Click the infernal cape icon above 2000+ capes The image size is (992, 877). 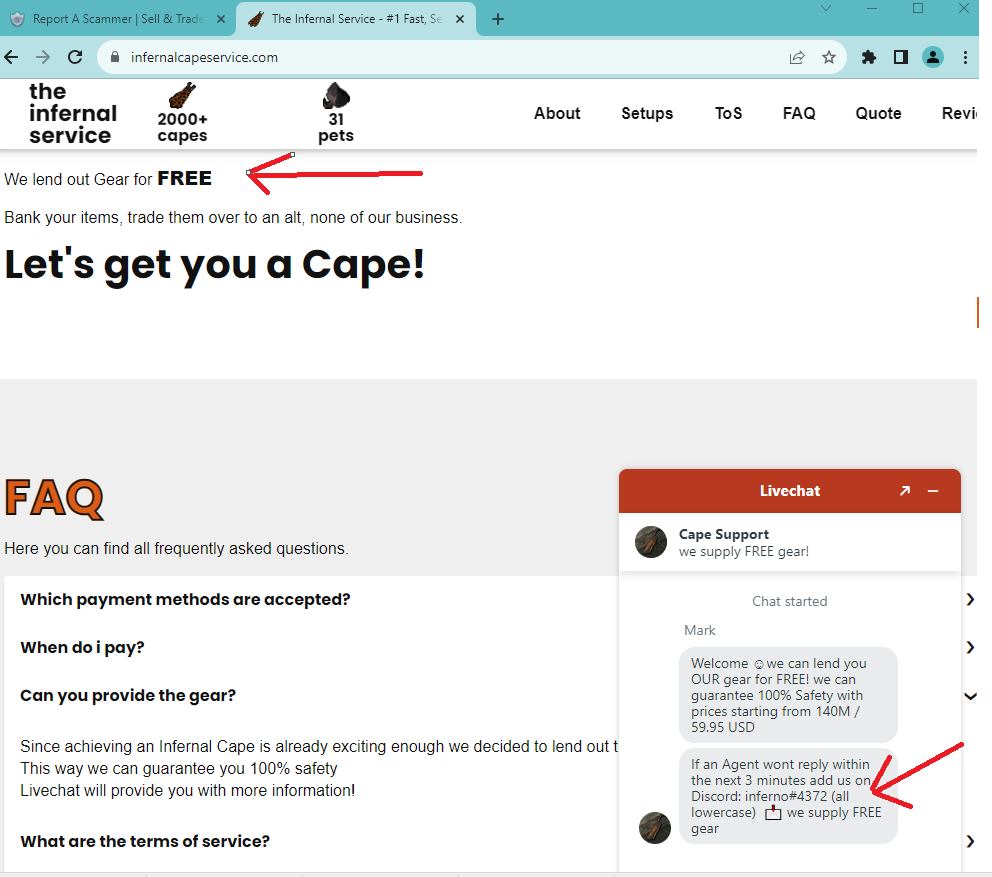pyautogui.click(x=182, y=96)
